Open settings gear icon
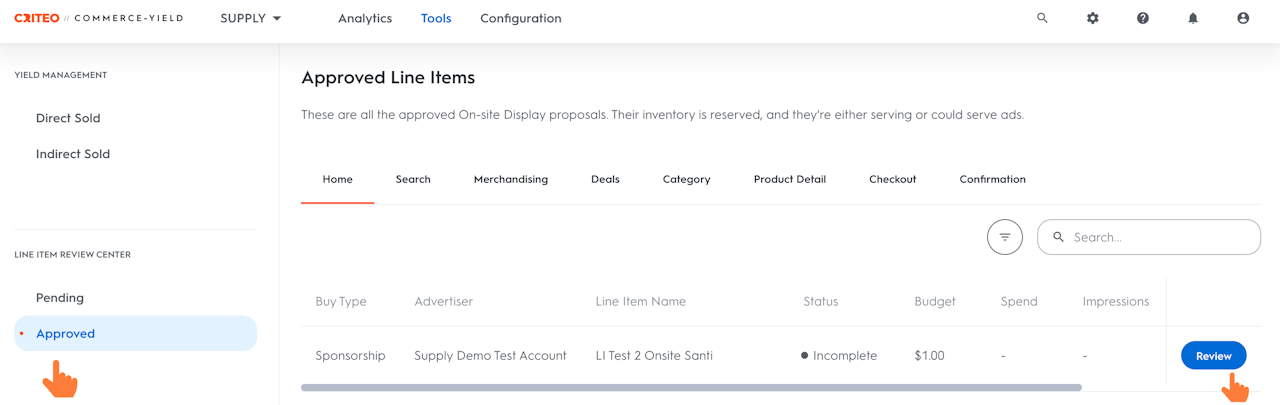The height and width of the screenshot is (405, 1280). 1092,18
